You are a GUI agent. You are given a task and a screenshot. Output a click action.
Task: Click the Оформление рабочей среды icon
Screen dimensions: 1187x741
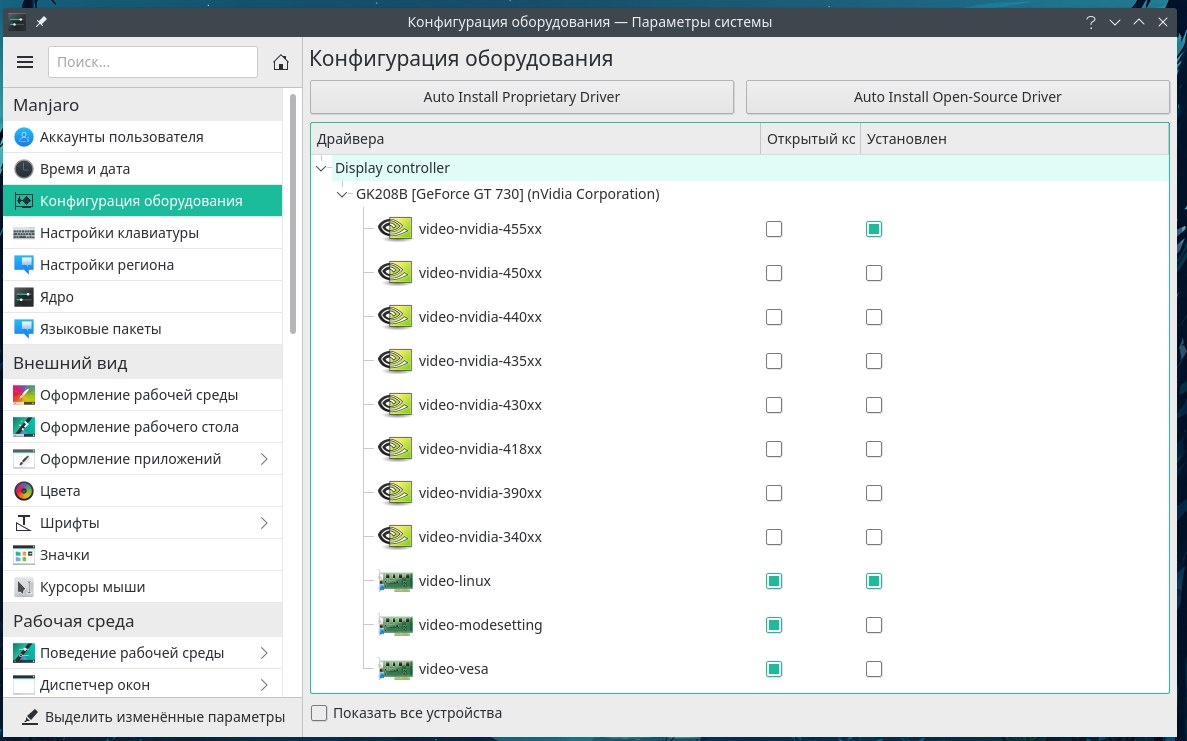(23, 395)
